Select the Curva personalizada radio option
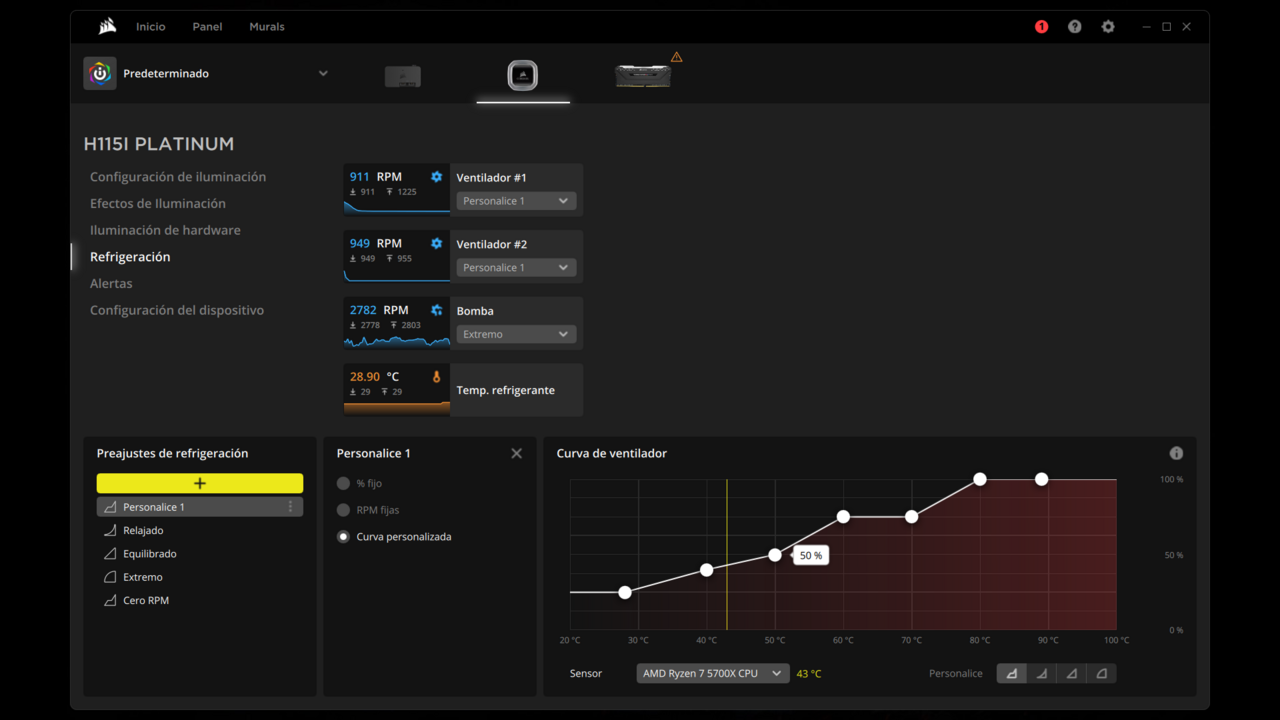The image size is (1280, 720). [x=343, y=537]
